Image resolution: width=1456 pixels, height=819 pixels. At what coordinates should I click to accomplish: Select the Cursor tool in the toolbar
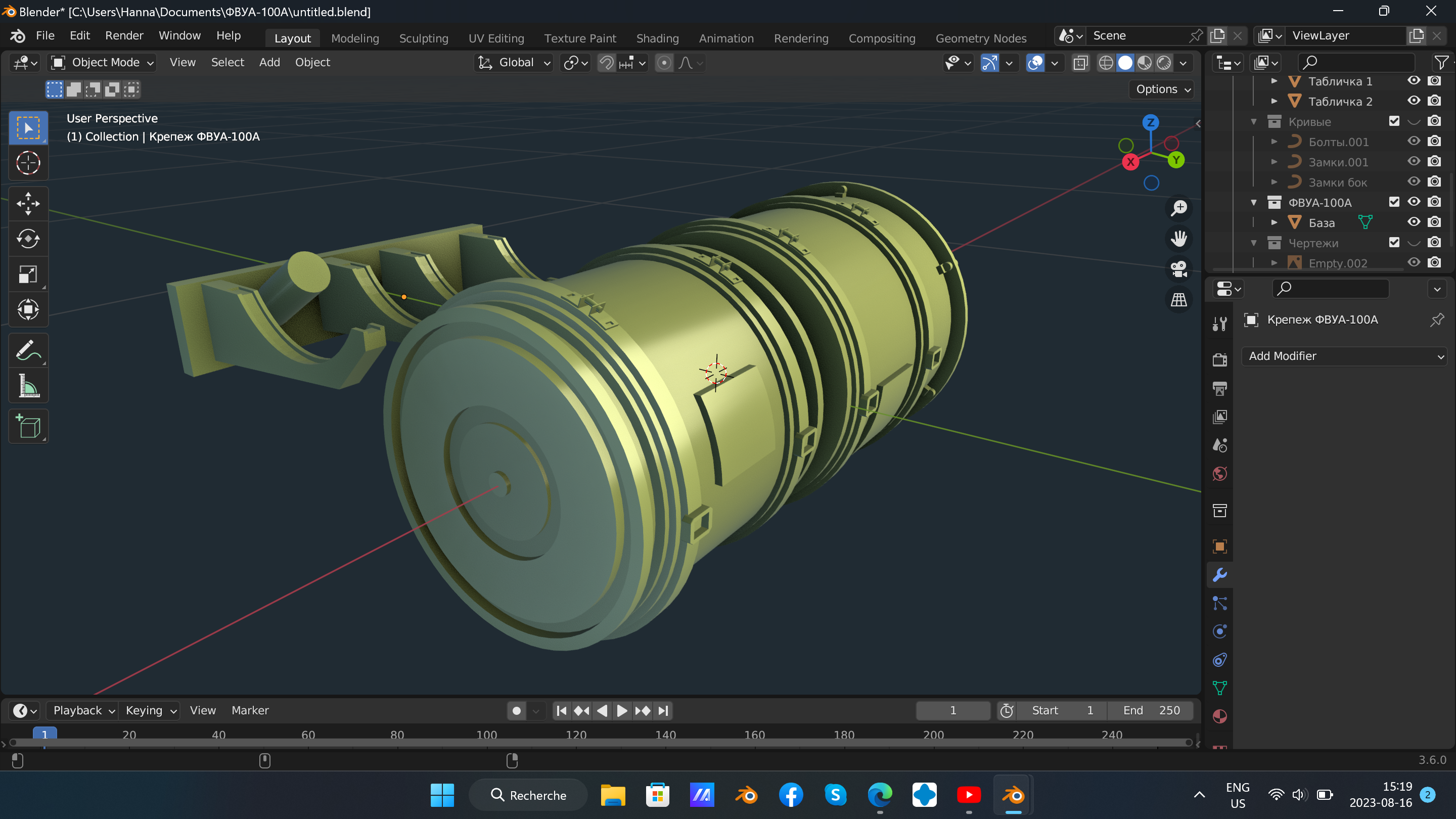click(x=28, y=163)
